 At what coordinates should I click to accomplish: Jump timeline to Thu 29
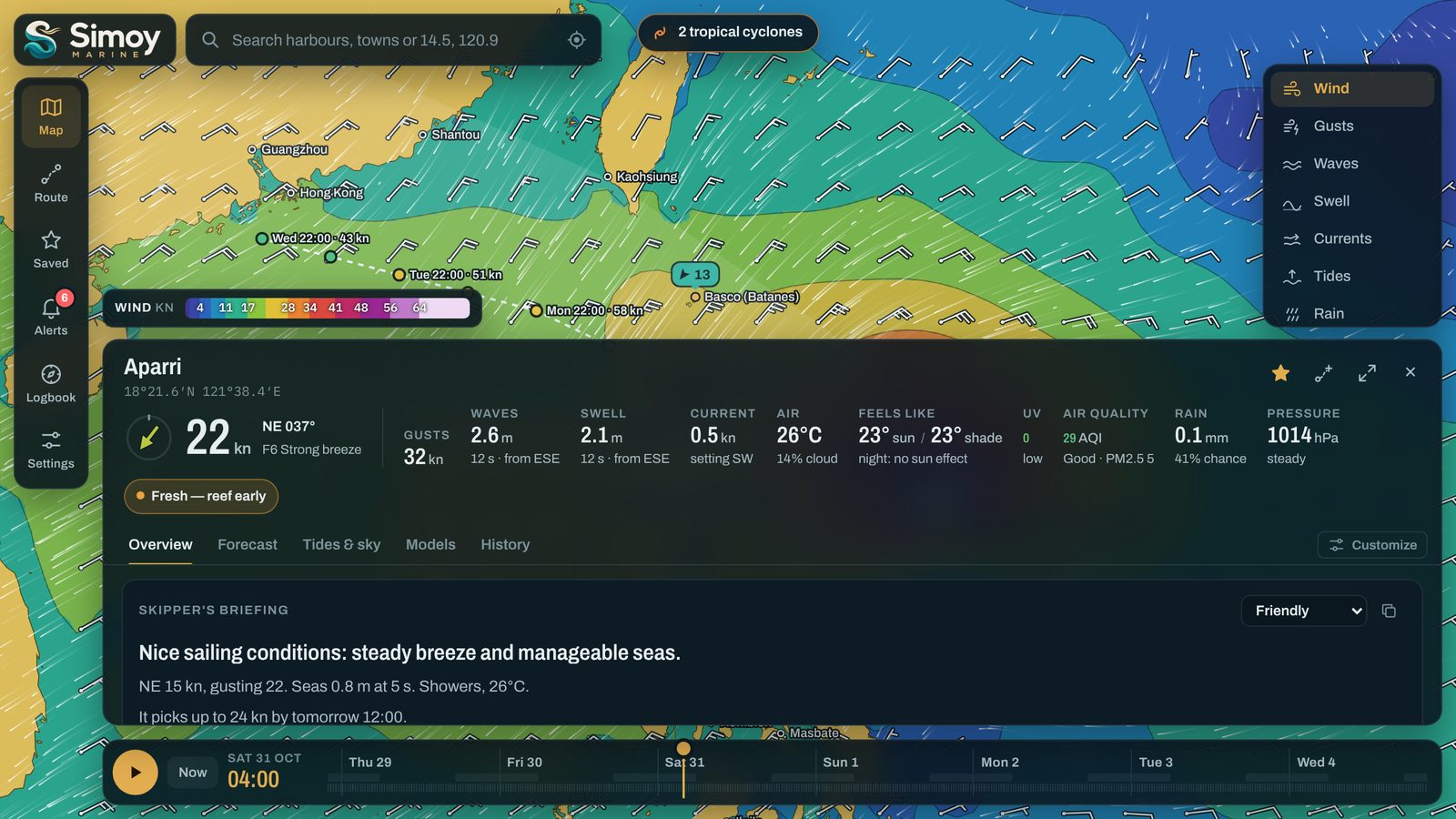point(369,763)
